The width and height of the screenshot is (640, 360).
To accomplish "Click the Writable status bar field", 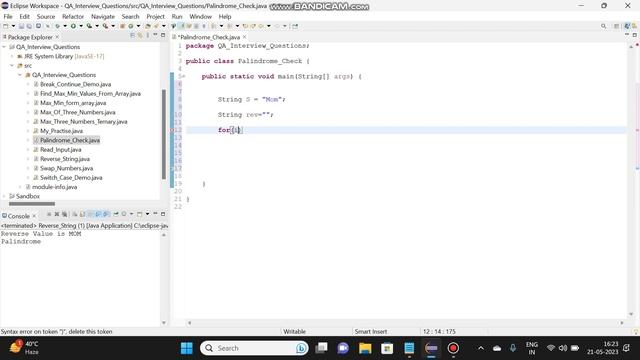I will tap(294, 331).
